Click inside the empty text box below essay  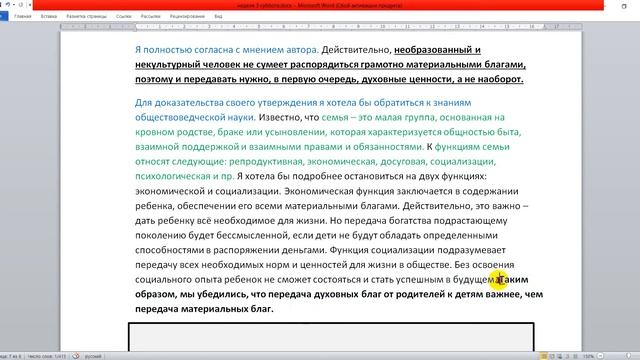tap(331, 337)
